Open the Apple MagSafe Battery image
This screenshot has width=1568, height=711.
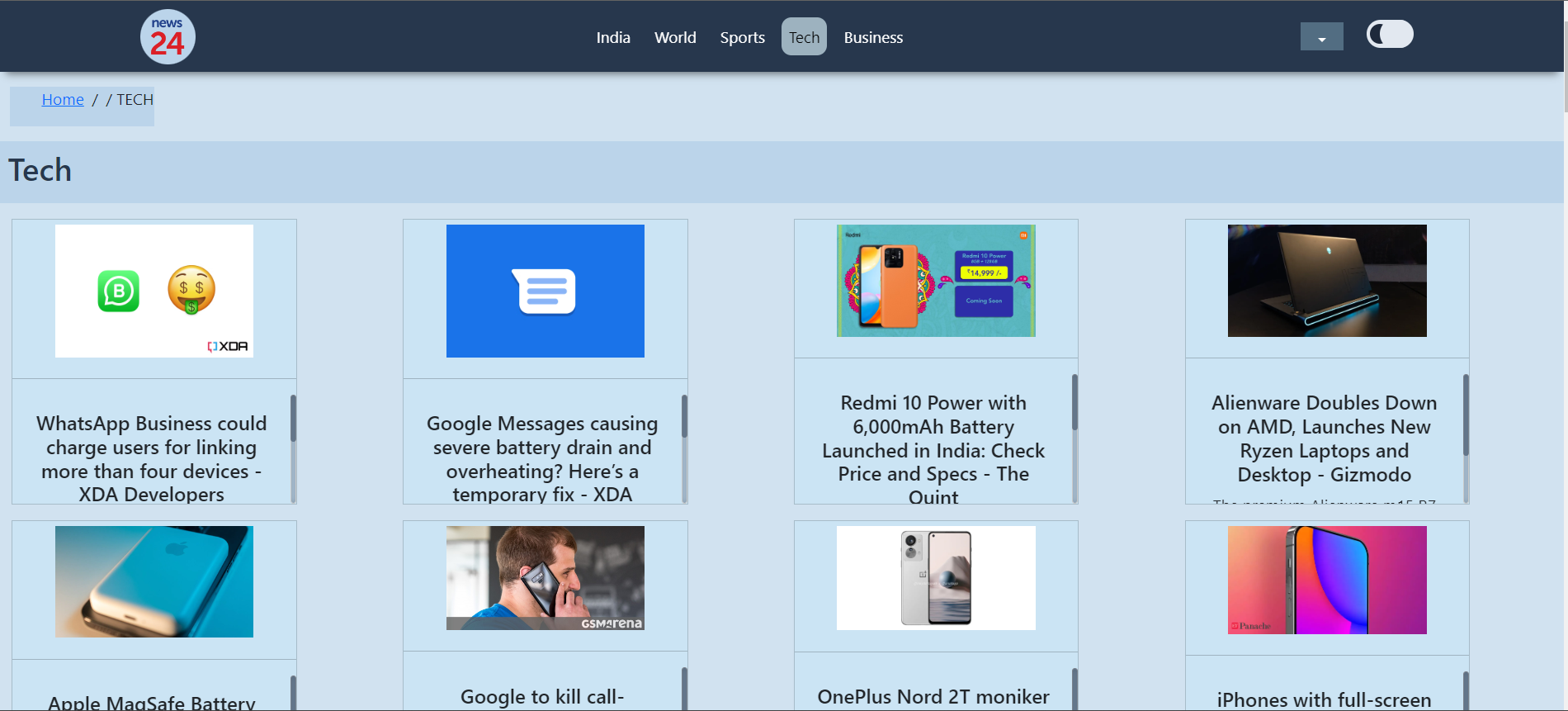point(154,581)
